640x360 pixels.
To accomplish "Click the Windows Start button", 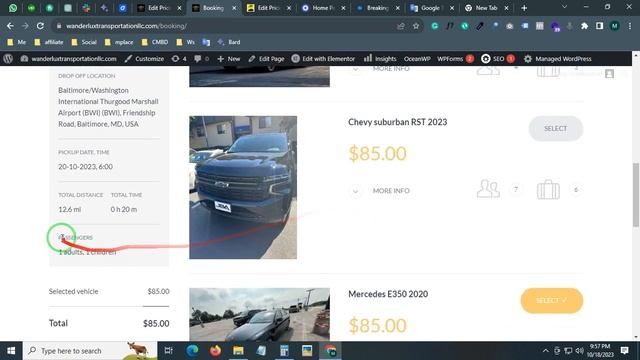I will pyautogui.click(x=11, y=351).
